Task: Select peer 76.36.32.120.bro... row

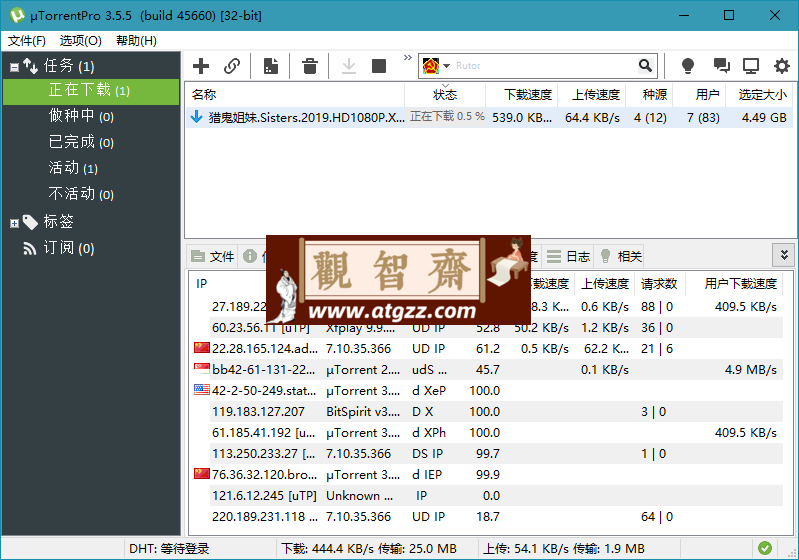Action: click(487, 475)
